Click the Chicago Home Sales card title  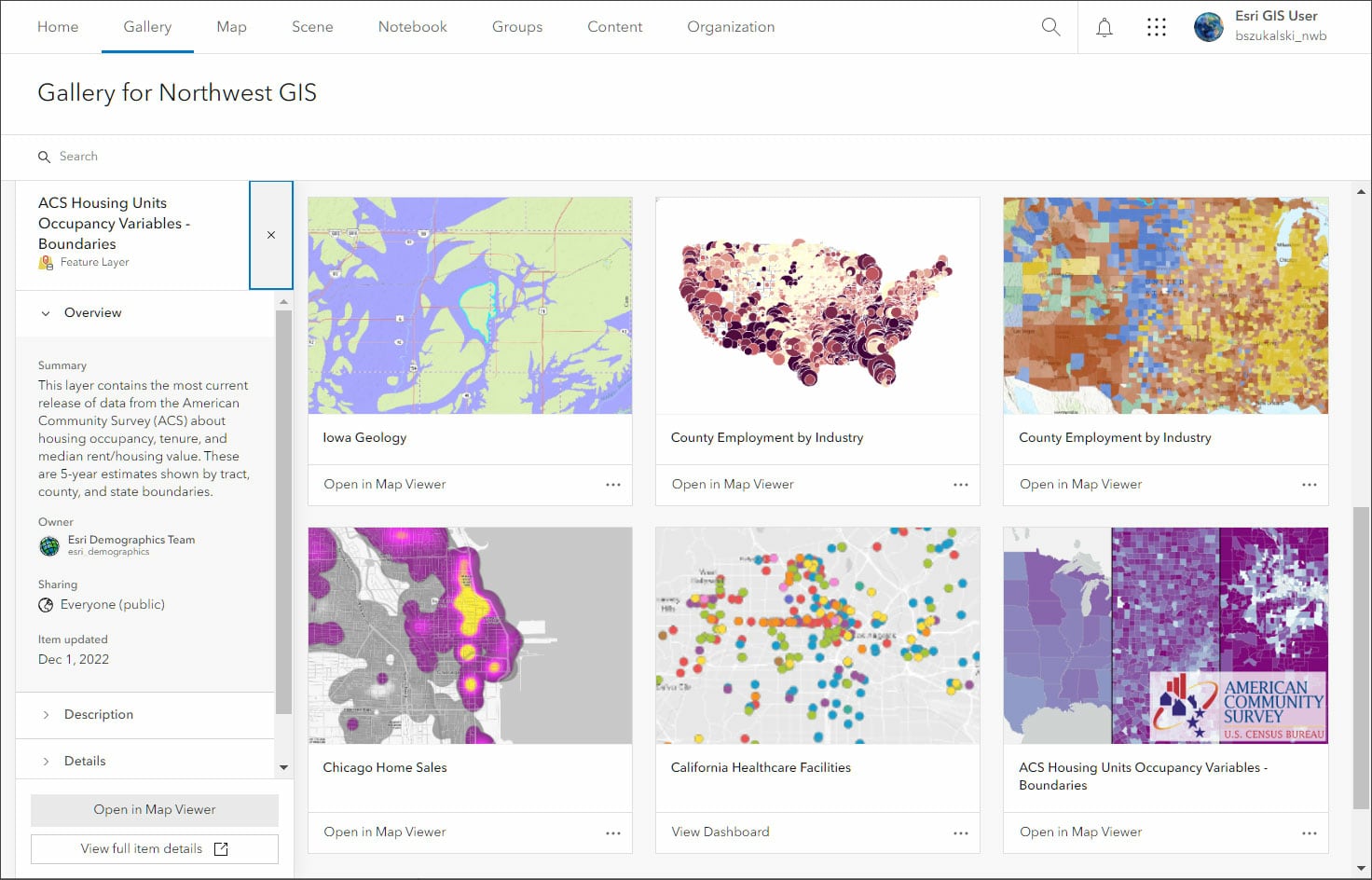[385, 768]
